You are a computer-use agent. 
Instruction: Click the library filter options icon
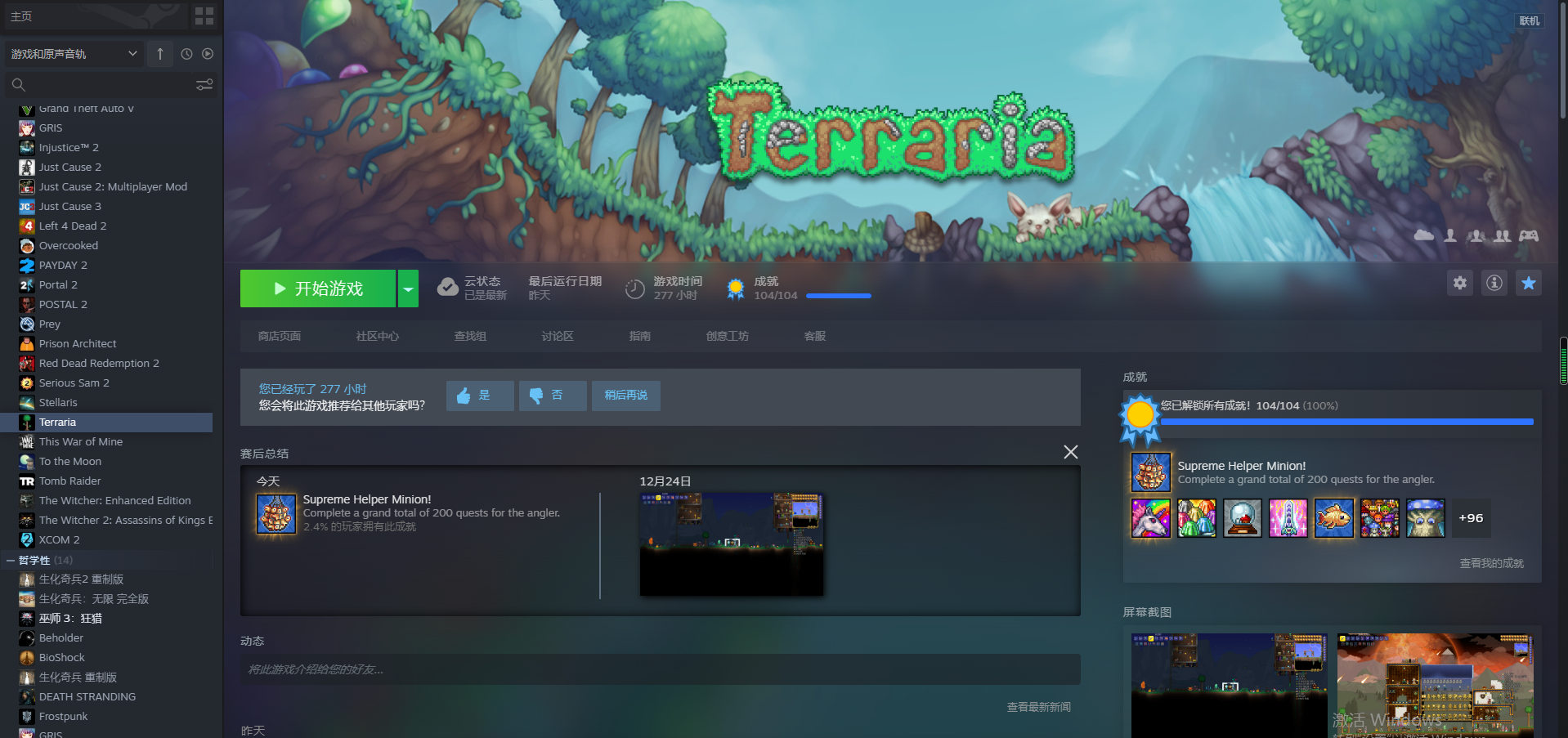click(x=204, y=84)
